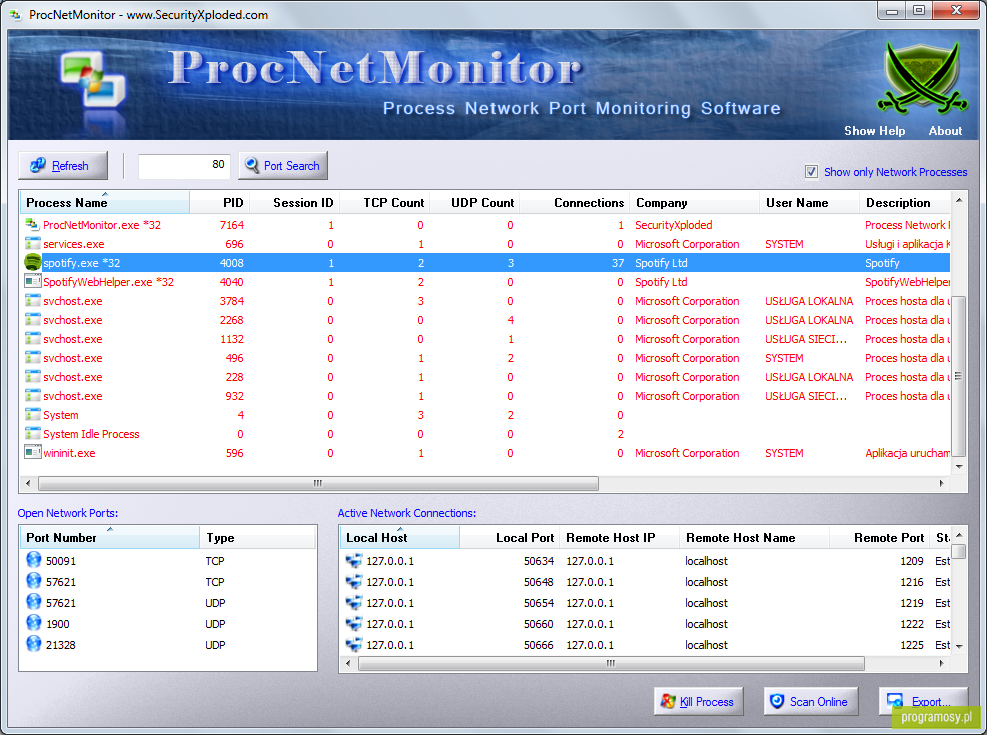The width and height of the screenshot is (987, 735).
Task: Click the Port Search button
Action: click(283, 166)
